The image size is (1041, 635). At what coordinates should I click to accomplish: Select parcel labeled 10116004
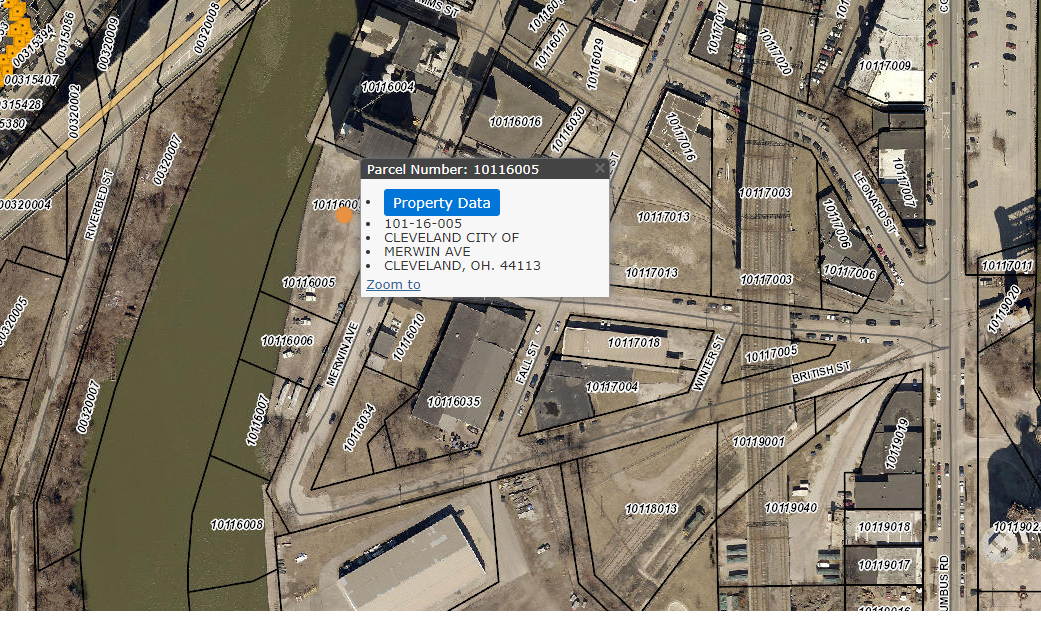pos(388,87)
